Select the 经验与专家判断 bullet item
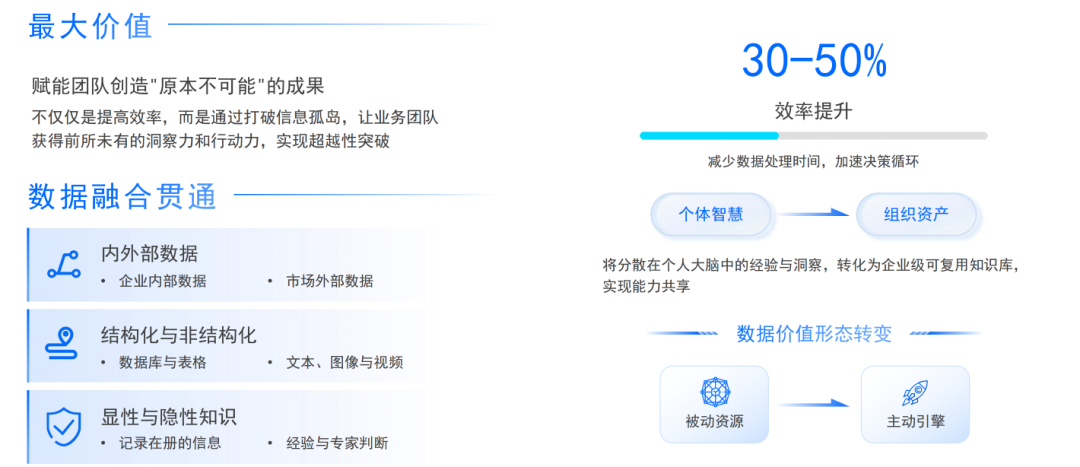Image resolution: width=1080 pixels, height=467 pixels. click(x=337, y=443)
